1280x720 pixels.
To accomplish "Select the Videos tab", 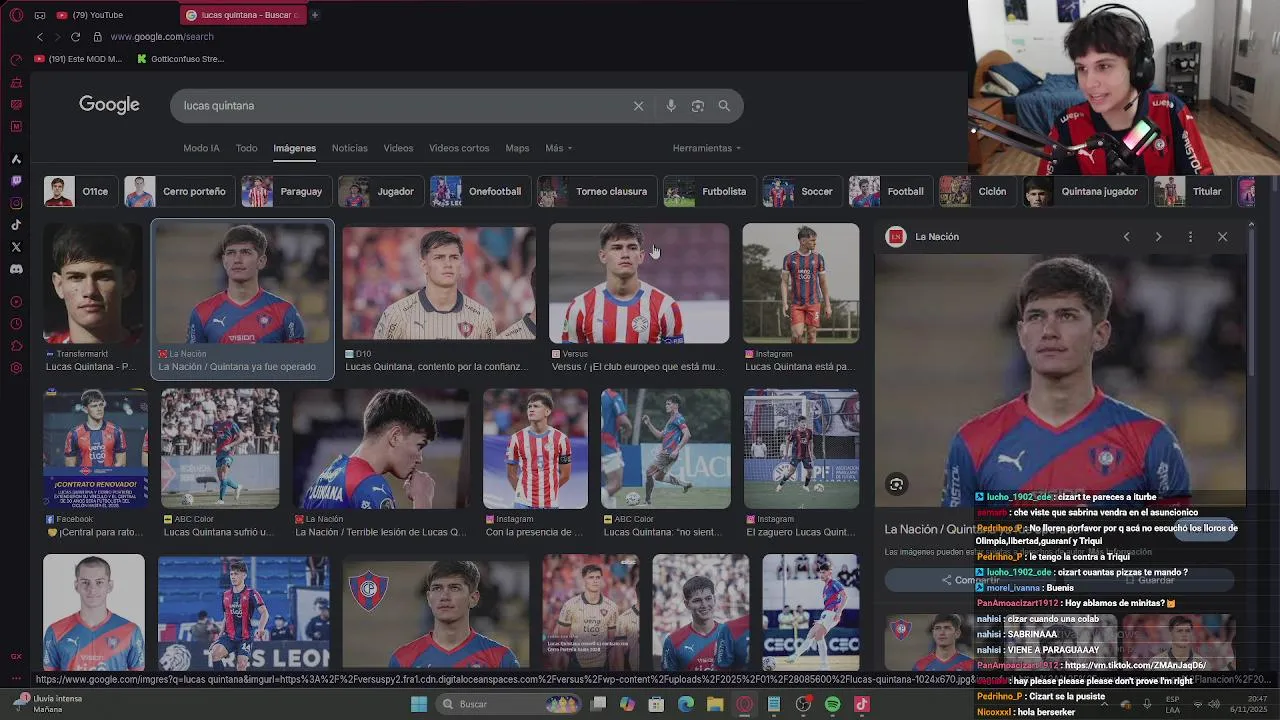I will pos(398,148).
